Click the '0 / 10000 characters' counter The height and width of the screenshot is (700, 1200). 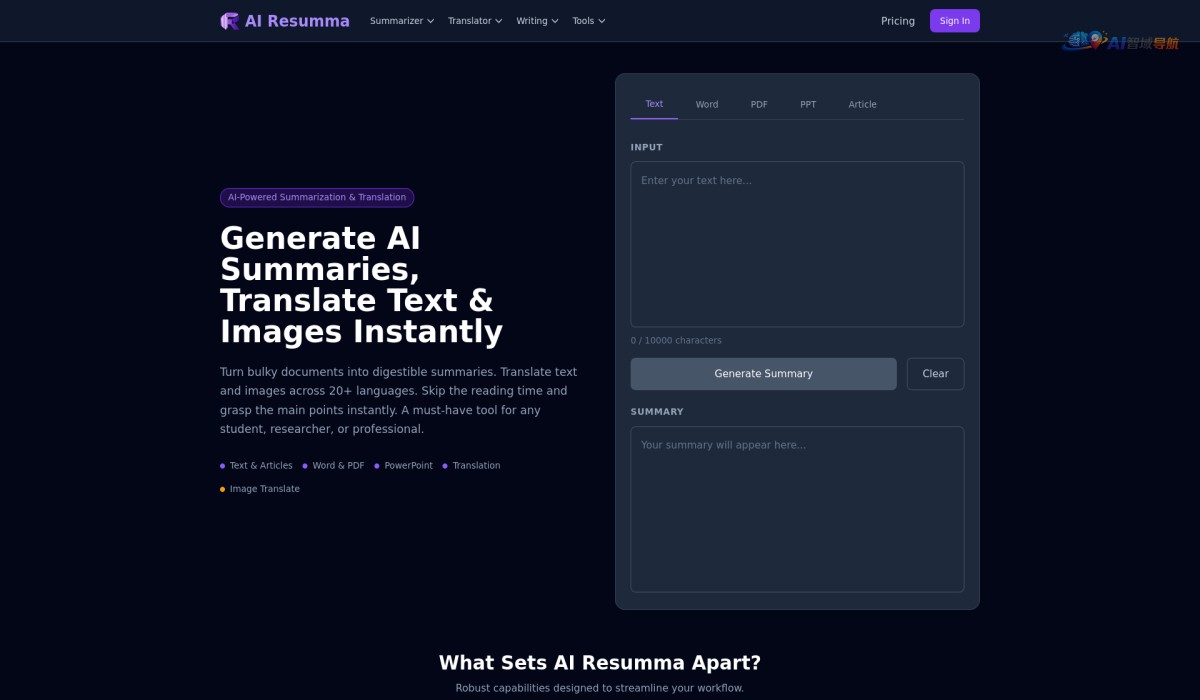pos(676,340)
